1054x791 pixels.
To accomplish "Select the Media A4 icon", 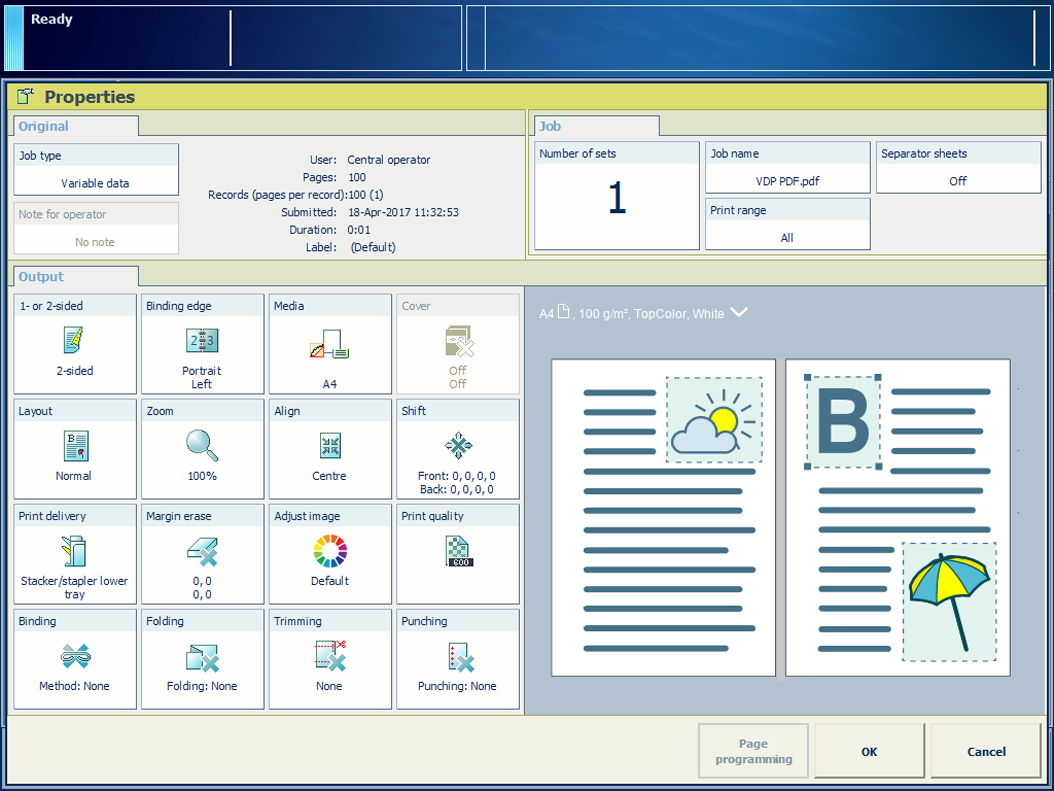I will pos(329,344).
